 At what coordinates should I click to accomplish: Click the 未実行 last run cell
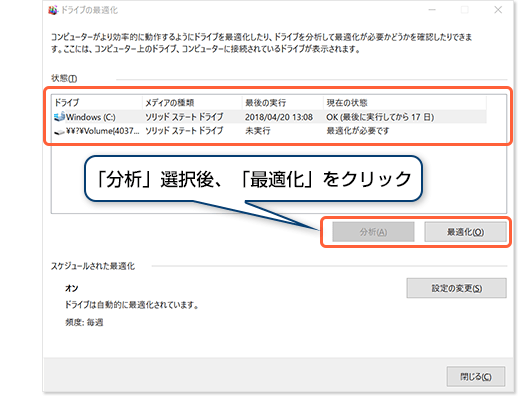(x=258, y=131)
